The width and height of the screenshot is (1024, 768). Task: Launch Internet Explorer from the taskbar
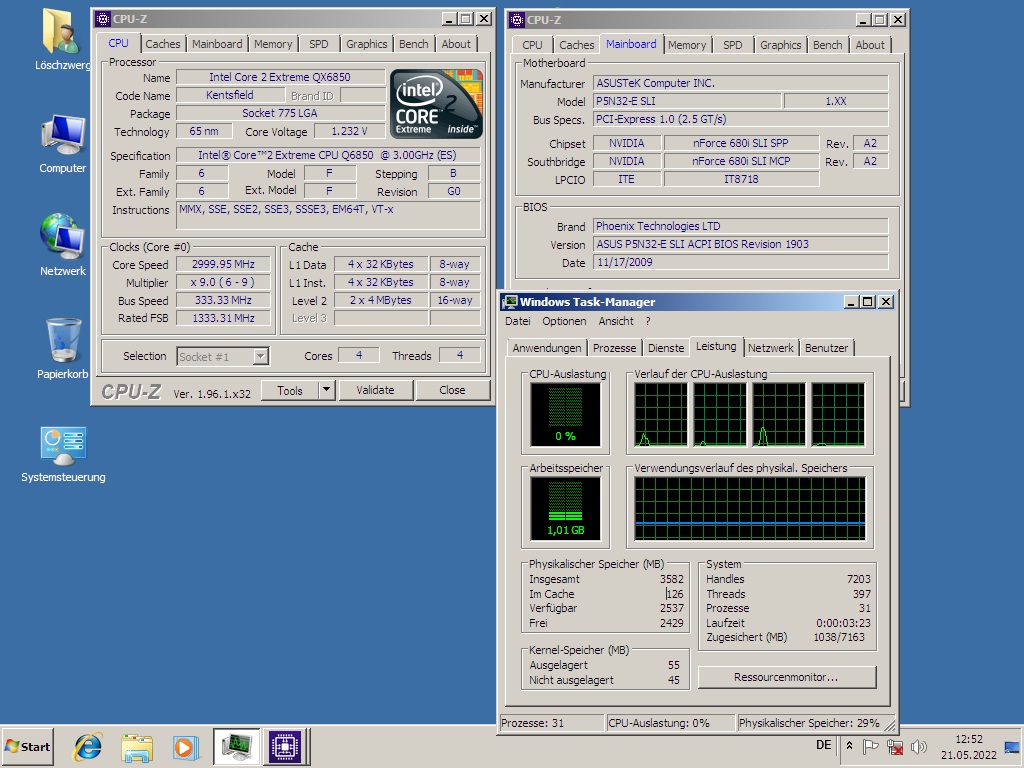click(88, 746)
